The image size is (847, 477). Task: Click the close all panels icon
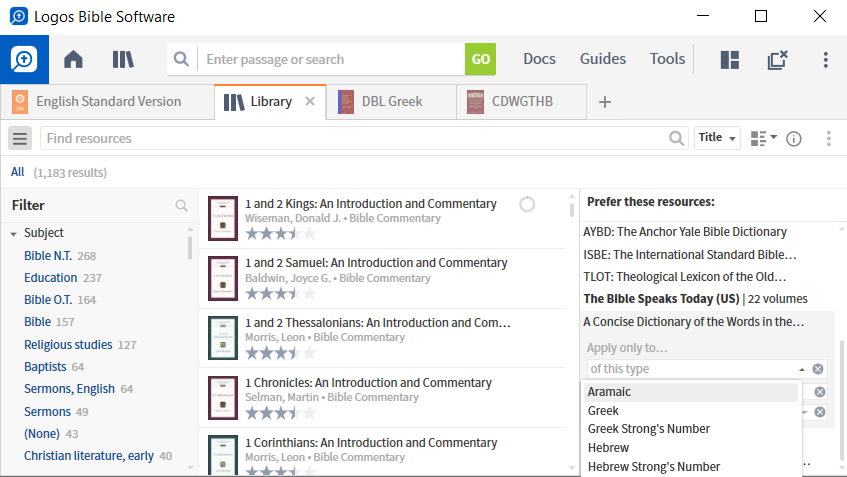coord(778,59)
